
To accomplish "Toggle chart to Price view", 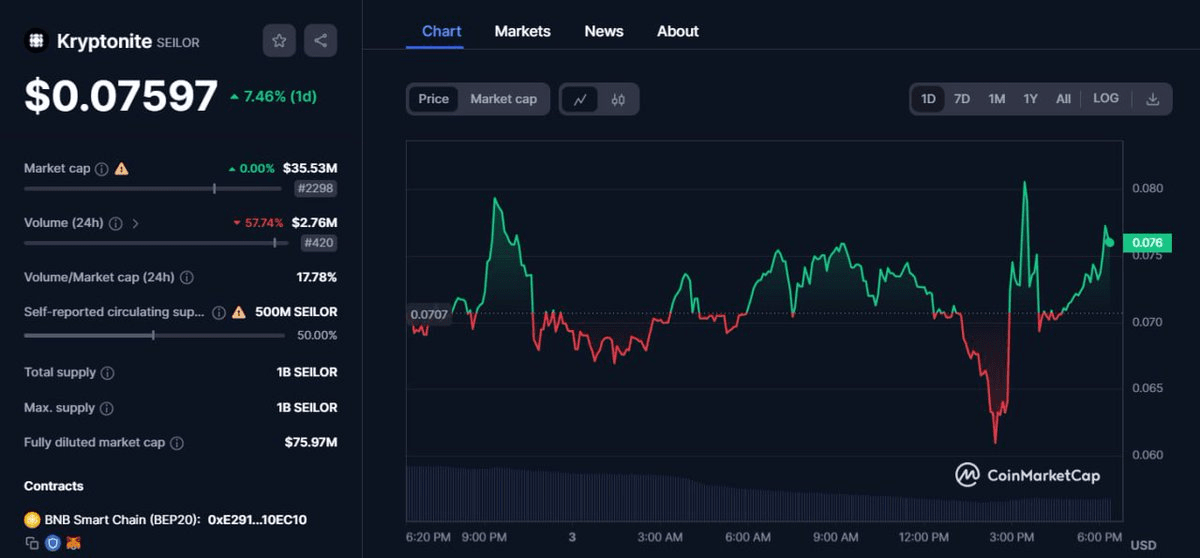I will 433,99.
